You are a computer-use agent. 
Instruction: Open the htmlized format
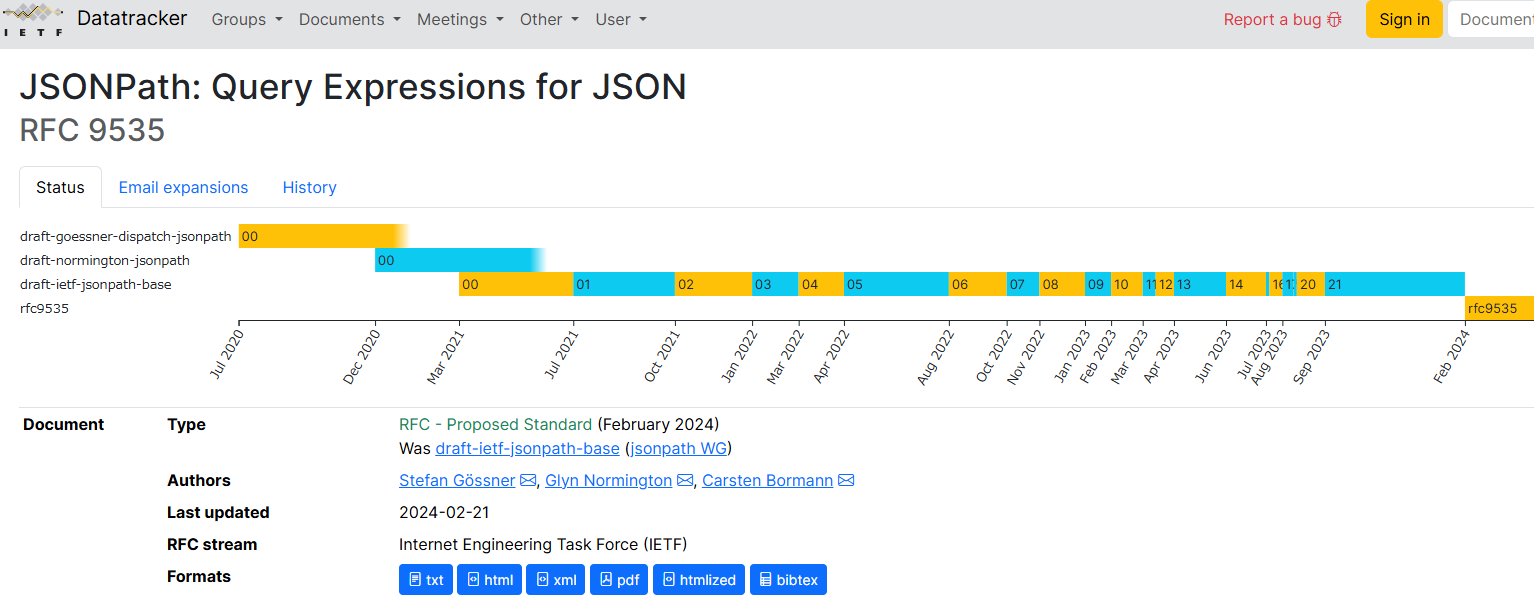(x=699, y=580)
